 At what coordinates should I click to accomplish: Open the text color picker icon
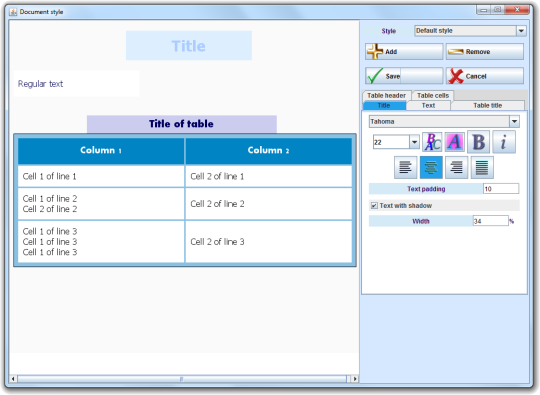[432, 142]
